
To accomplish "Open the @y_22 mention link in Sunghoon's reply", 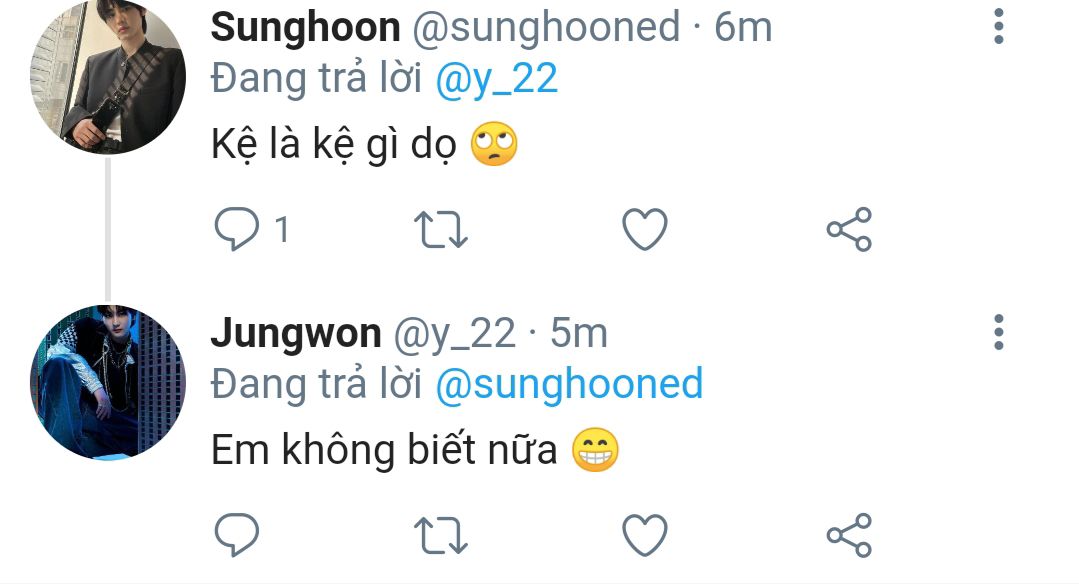I will [496, 79].
